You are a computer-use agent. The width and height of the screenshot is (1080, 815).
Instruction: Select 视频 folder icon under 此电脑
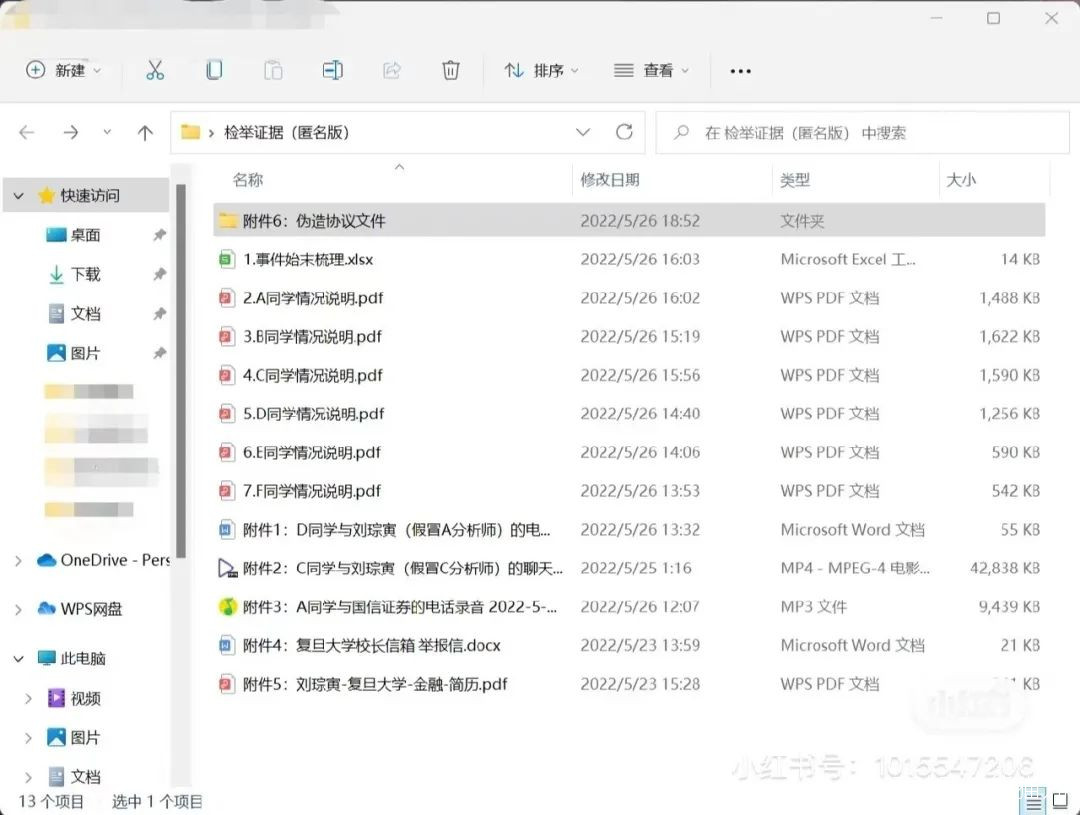click(56, 698)
